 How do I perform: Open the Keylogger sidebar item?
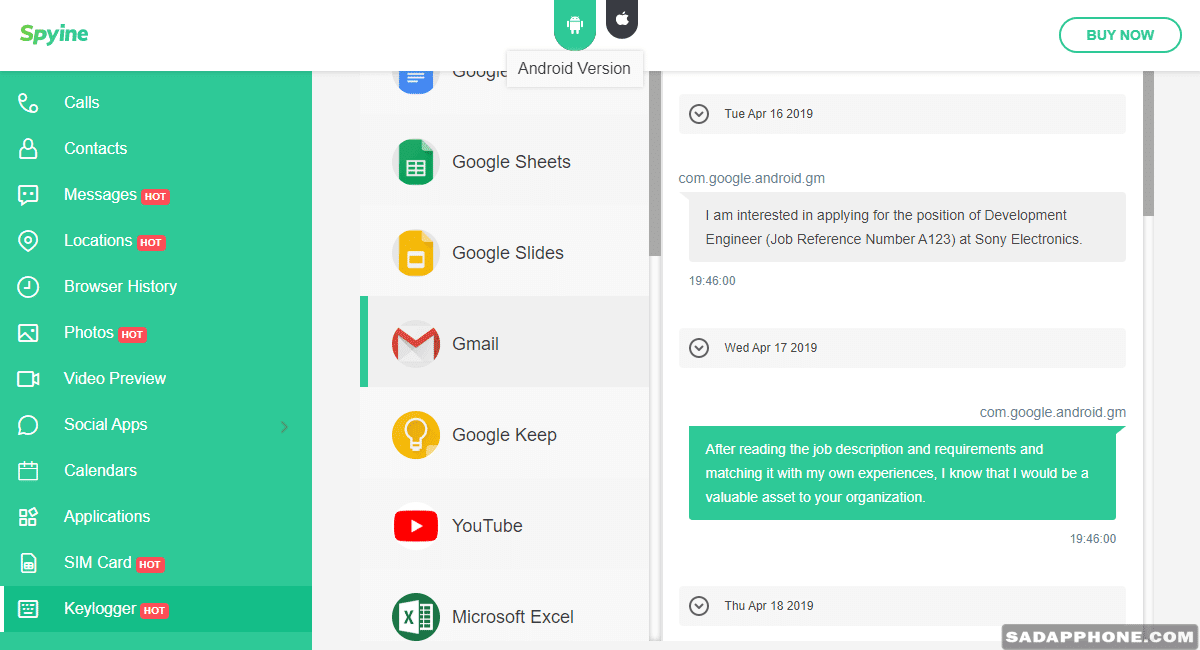[x=100, y=609]
